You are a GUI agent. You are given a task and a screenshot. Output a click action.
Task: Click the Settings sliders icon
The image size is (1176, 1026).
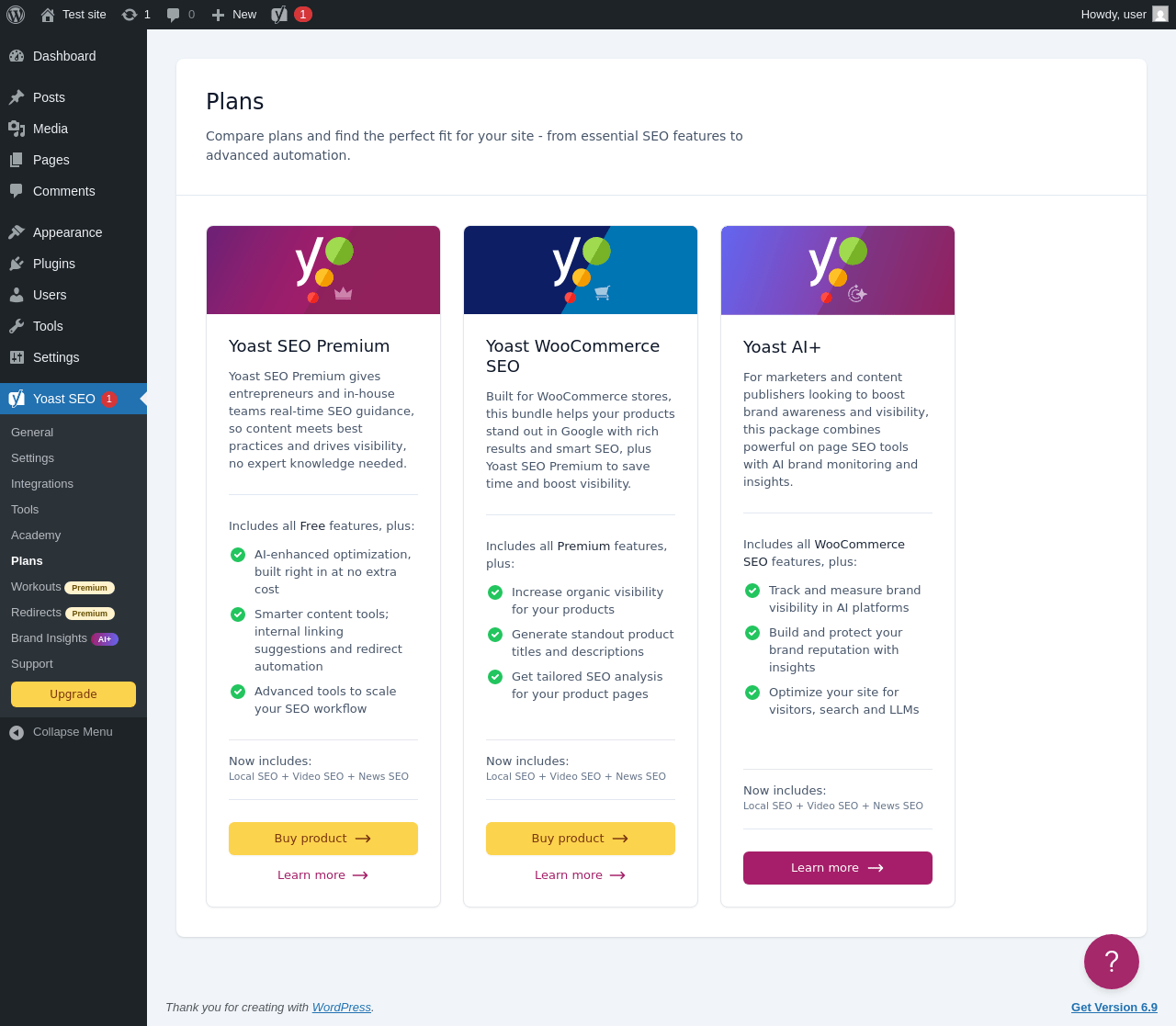[17, 357]
